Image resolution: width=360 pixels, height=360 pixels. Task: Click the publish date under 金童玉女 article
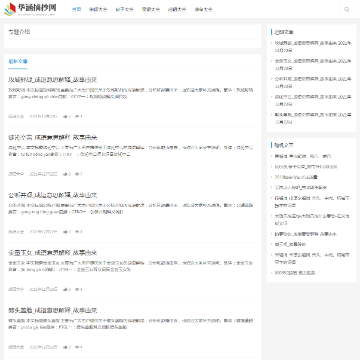pyautogui.click(x=44, y=289)
